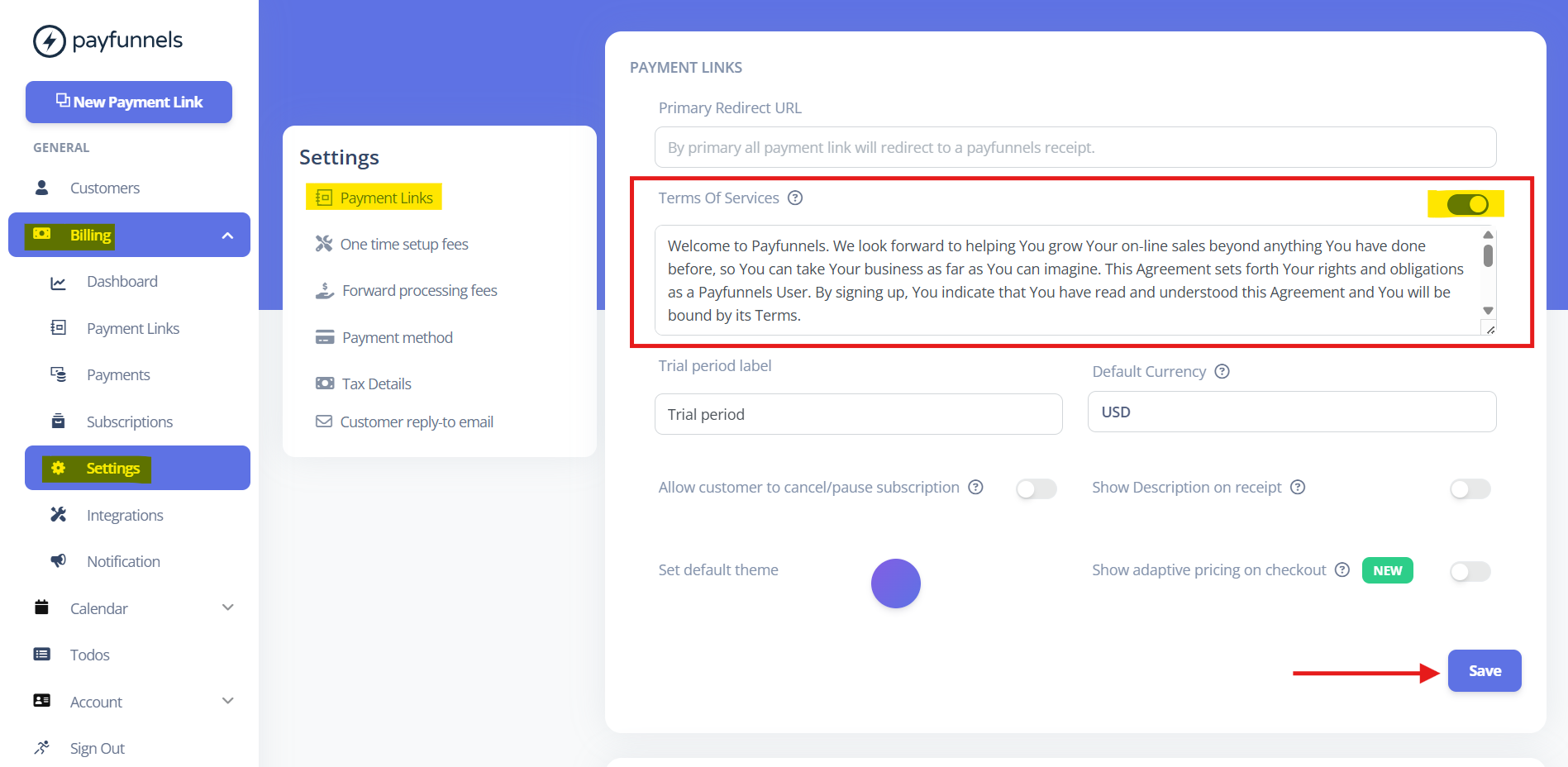Click the payfunnels lightning logo icon
Image resolution: width=1568 pixels, height=767 pixels.
49,40
